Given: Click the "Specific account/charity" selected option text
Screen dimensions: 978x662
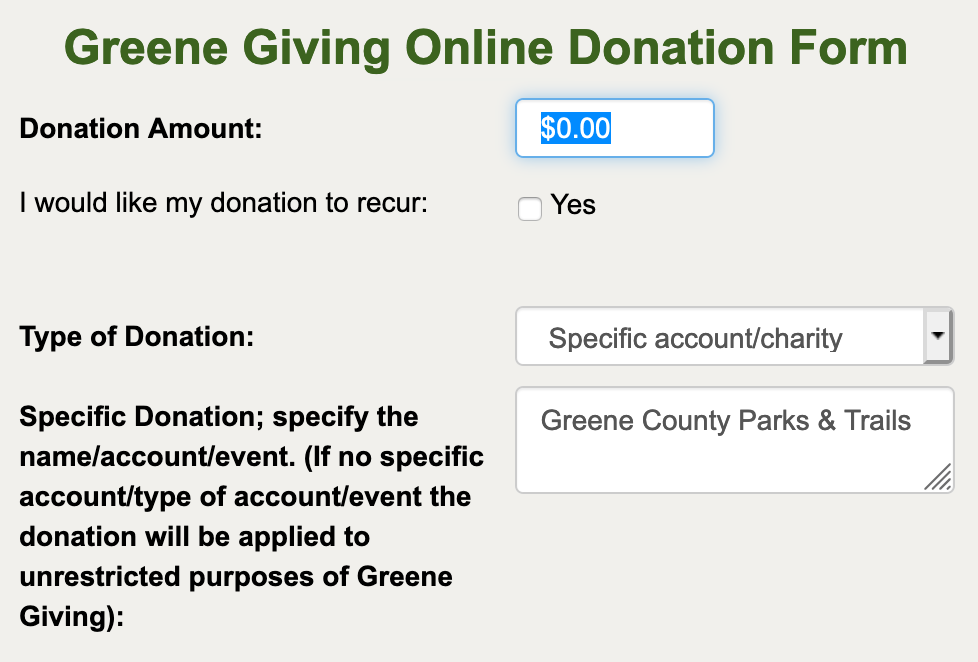Looking at the screenshot, I should [695, 338].
